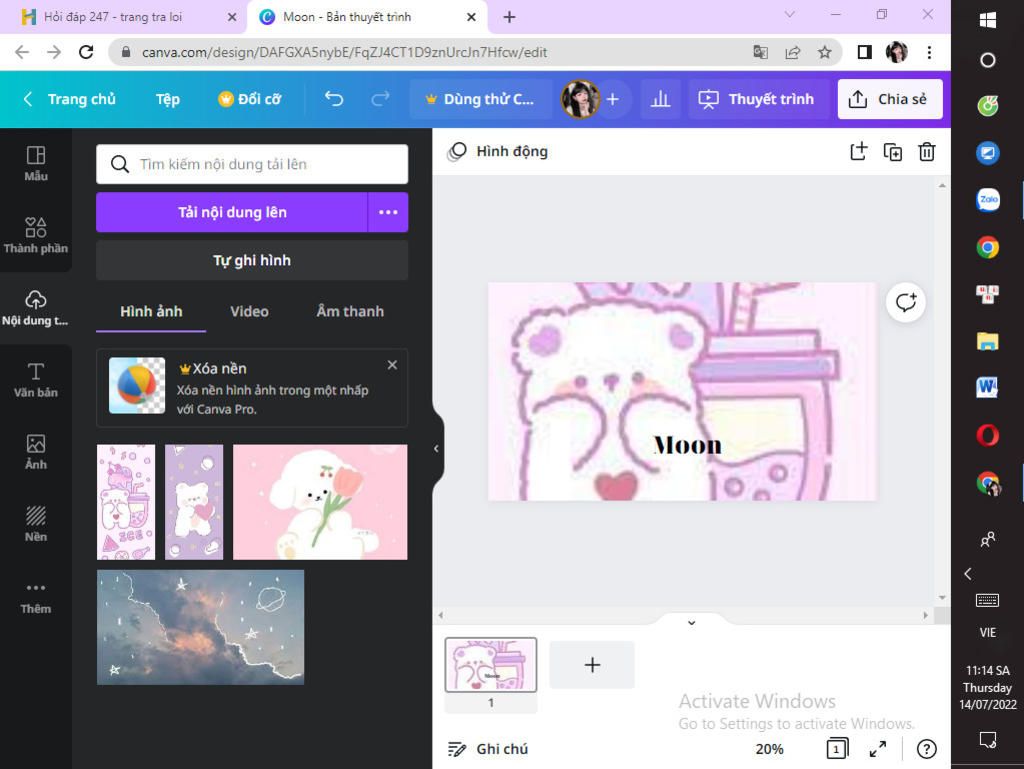Viewport: 1024px width, 769px height.
Task: Start Thuyết trình presentation
Action: (758, 99)
